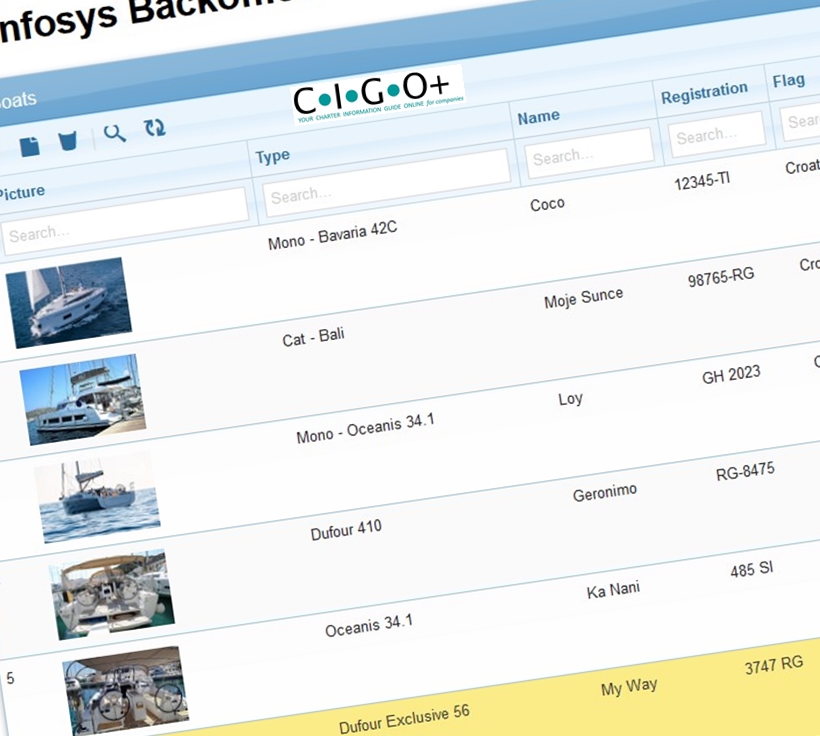Refresh the boats list with reload icon
820x736 pixels.
pos(154,128)
